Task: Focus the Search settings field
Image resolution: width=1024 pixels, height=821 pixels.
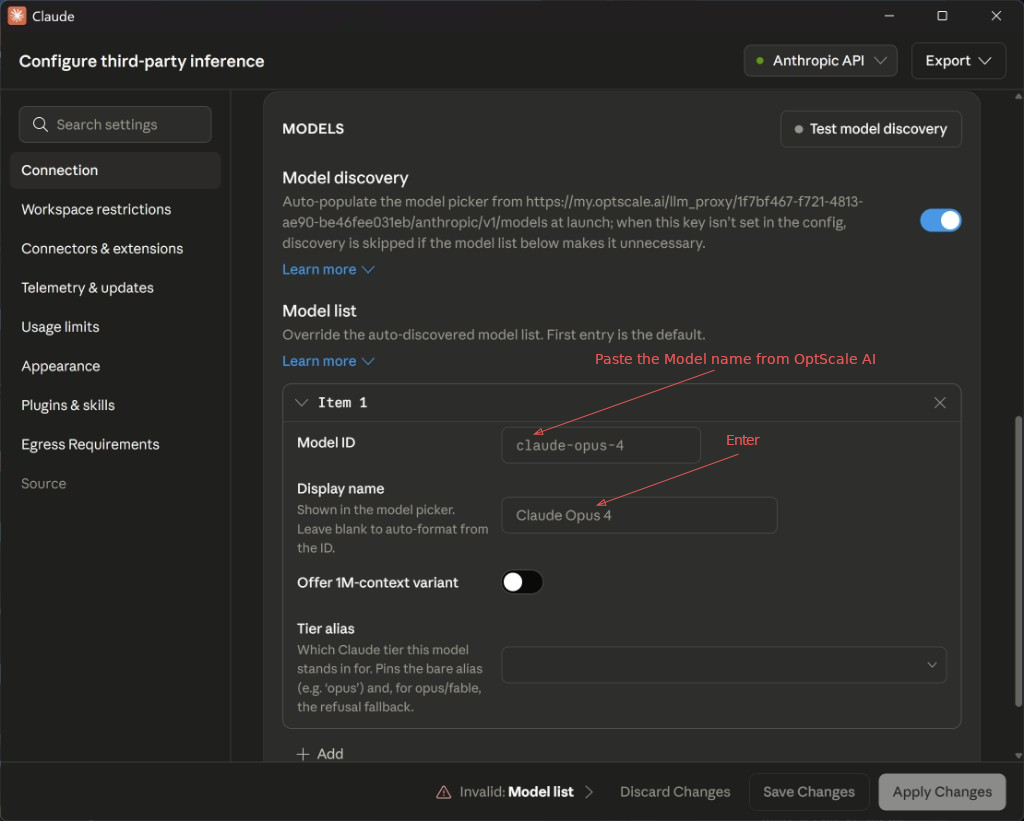Action: (x=115, y=124)
